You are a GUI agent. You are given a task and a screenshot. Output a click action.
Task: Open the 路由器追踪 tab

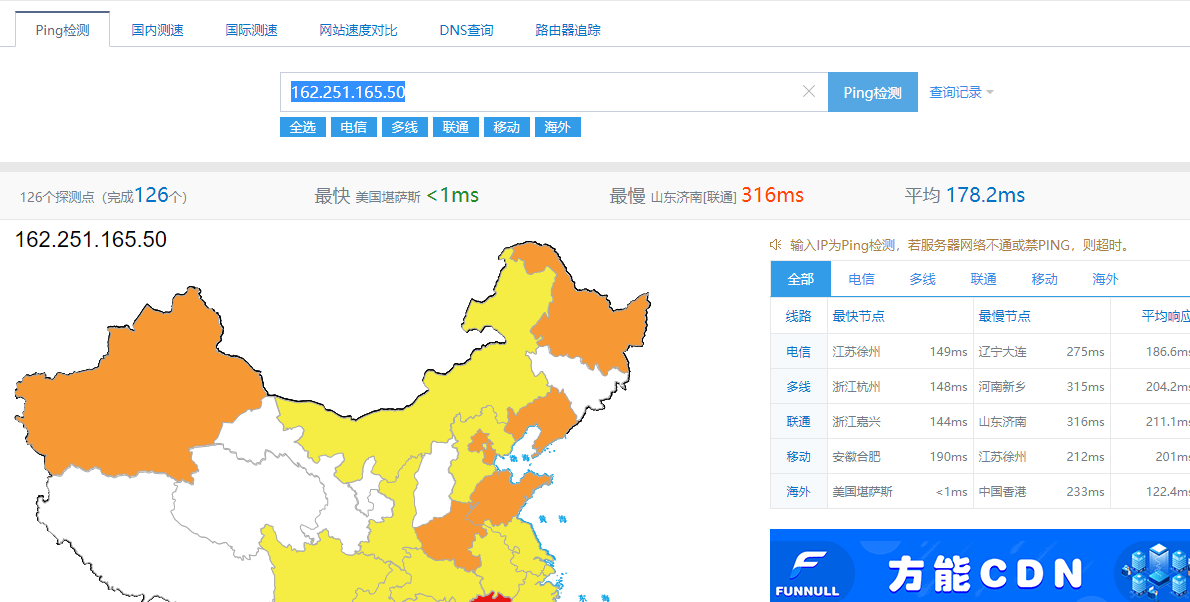568,30
